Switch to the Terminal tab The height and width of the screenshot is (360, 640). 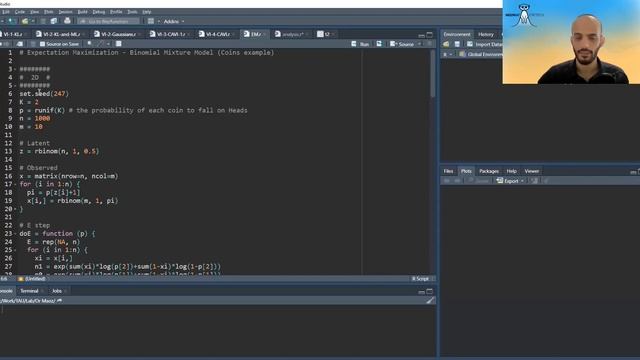[x=29, y=291]
